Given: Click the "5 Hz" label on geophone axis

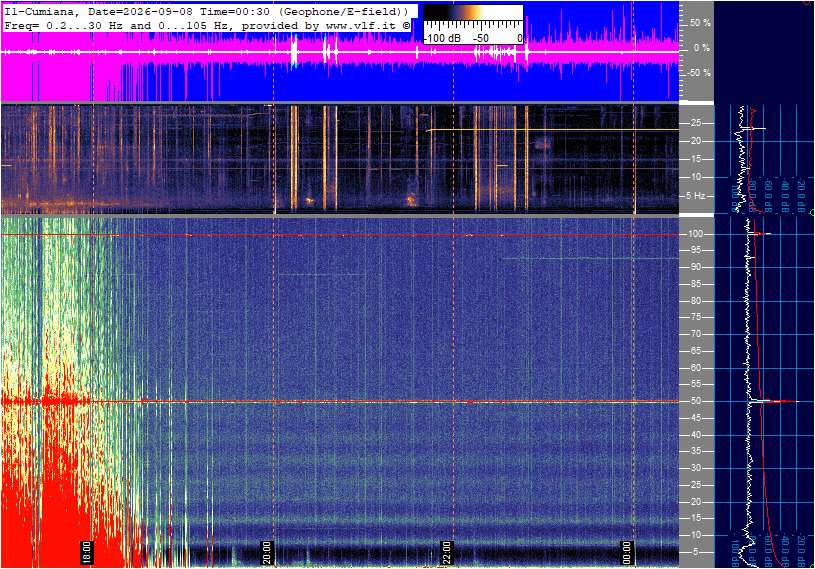Looking at the screenshot, I should pyautogui.click(x=696, y=196).
